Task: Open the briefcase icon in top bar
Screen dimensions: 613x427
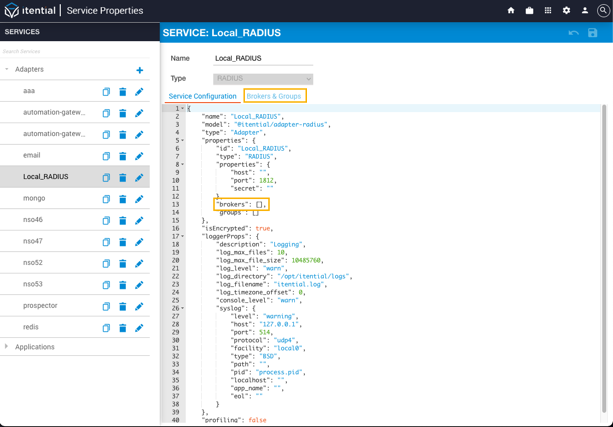Action: tap(529, 11)
